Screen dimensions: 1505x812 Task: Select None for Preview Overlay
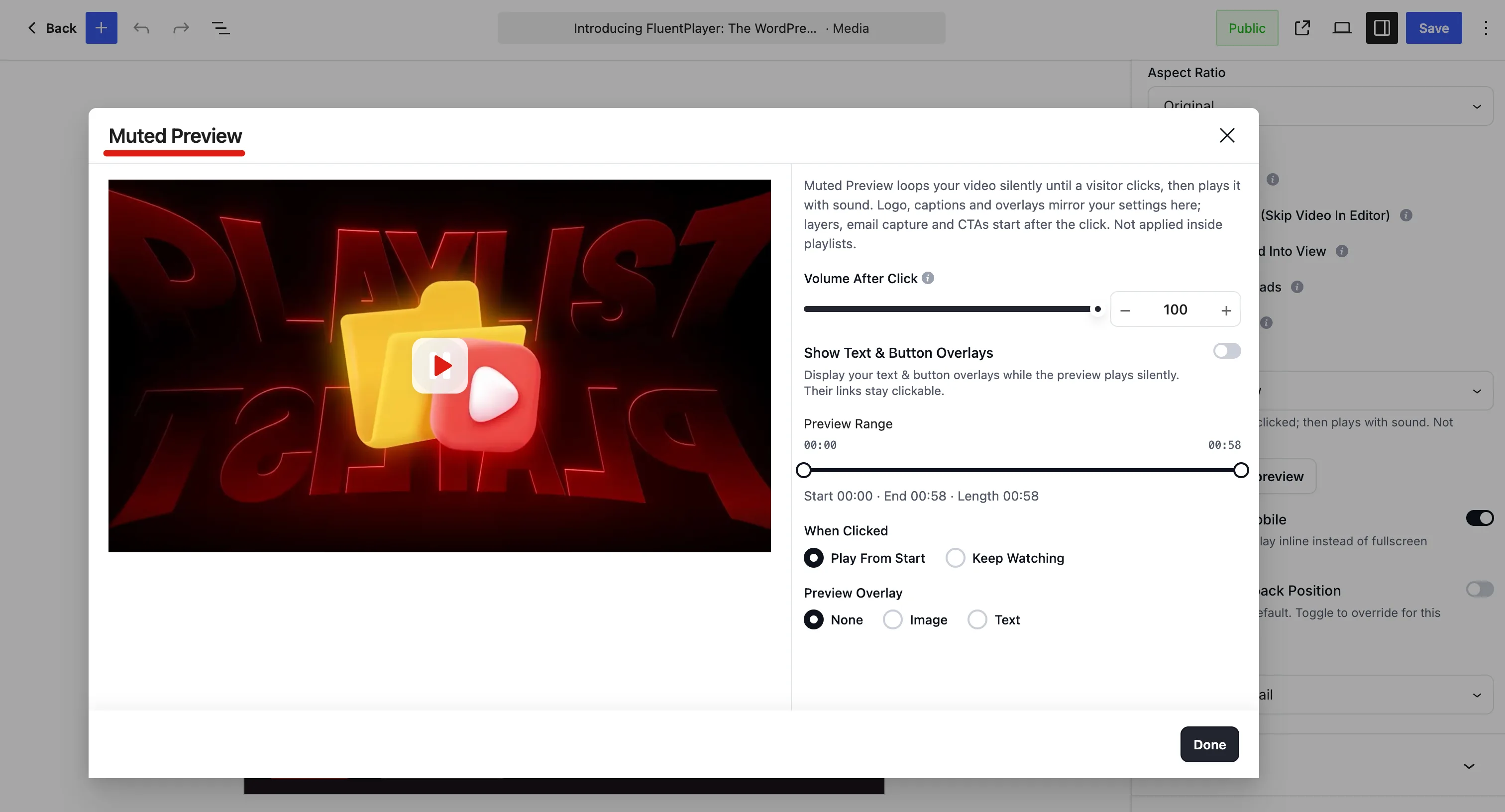pos(813,620)
